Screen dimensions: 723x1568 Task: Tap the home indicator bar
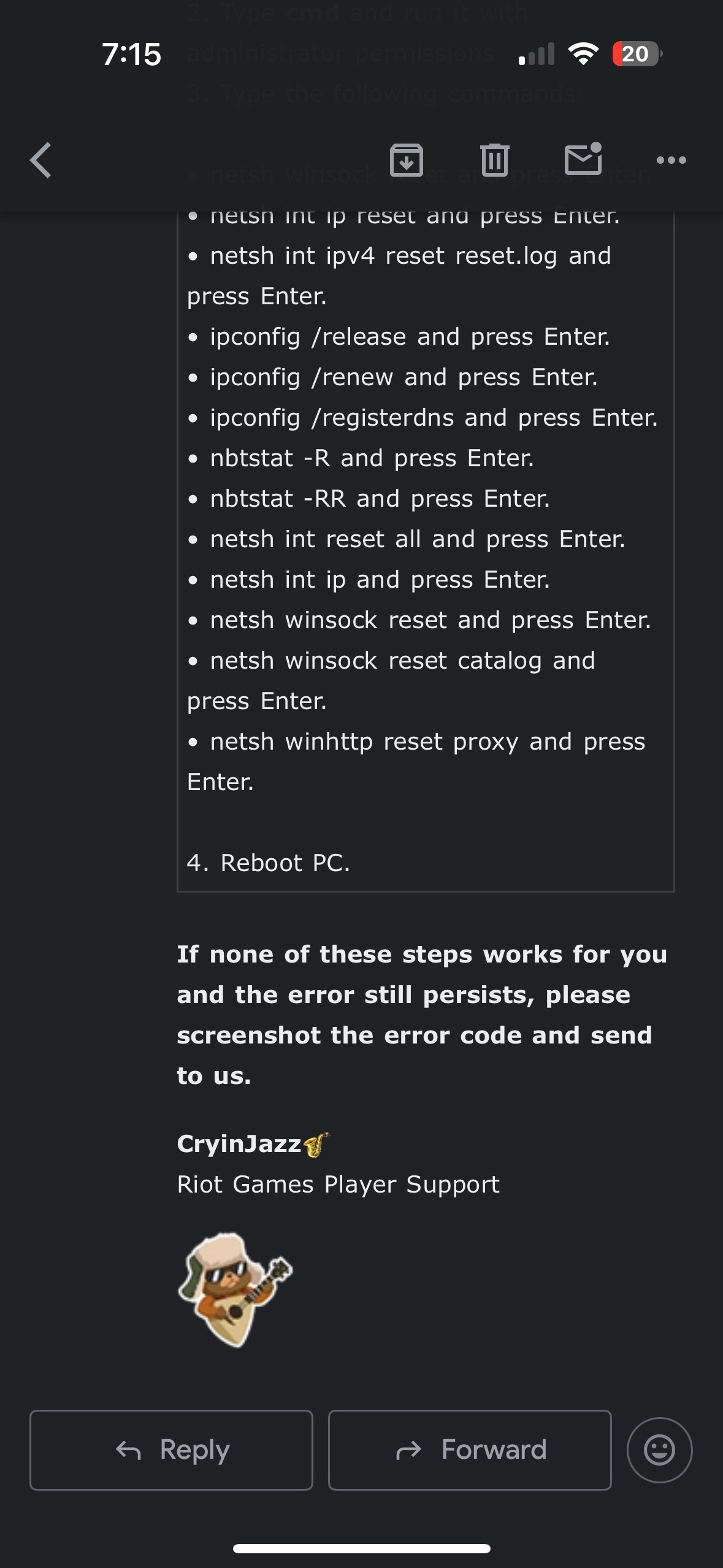pyautogui.click(x=361, y=1548)
